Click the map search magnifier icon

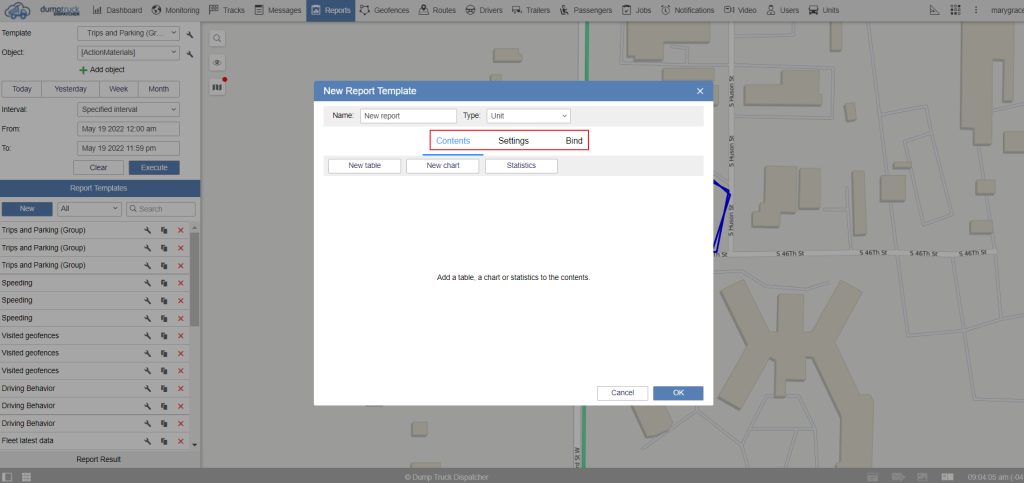[x=217, y=38]
